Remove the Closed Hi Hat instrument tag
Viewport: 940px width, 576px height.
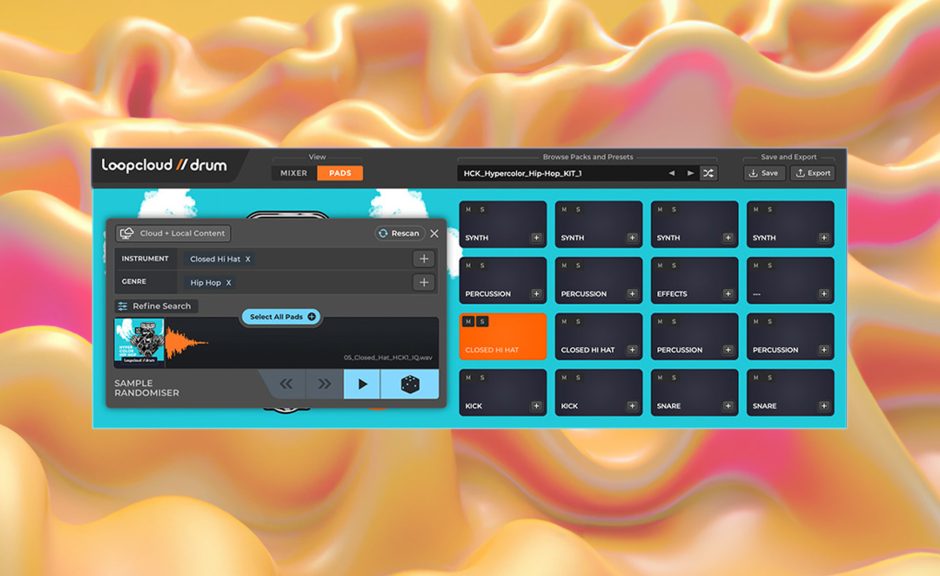click(x=248, y=259)
